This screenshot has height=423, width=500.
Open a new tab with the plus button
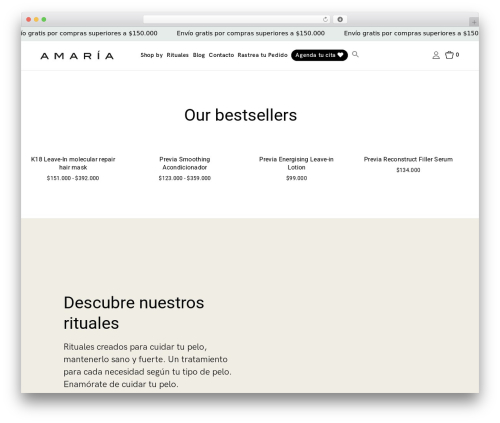[x=474, y=22]
